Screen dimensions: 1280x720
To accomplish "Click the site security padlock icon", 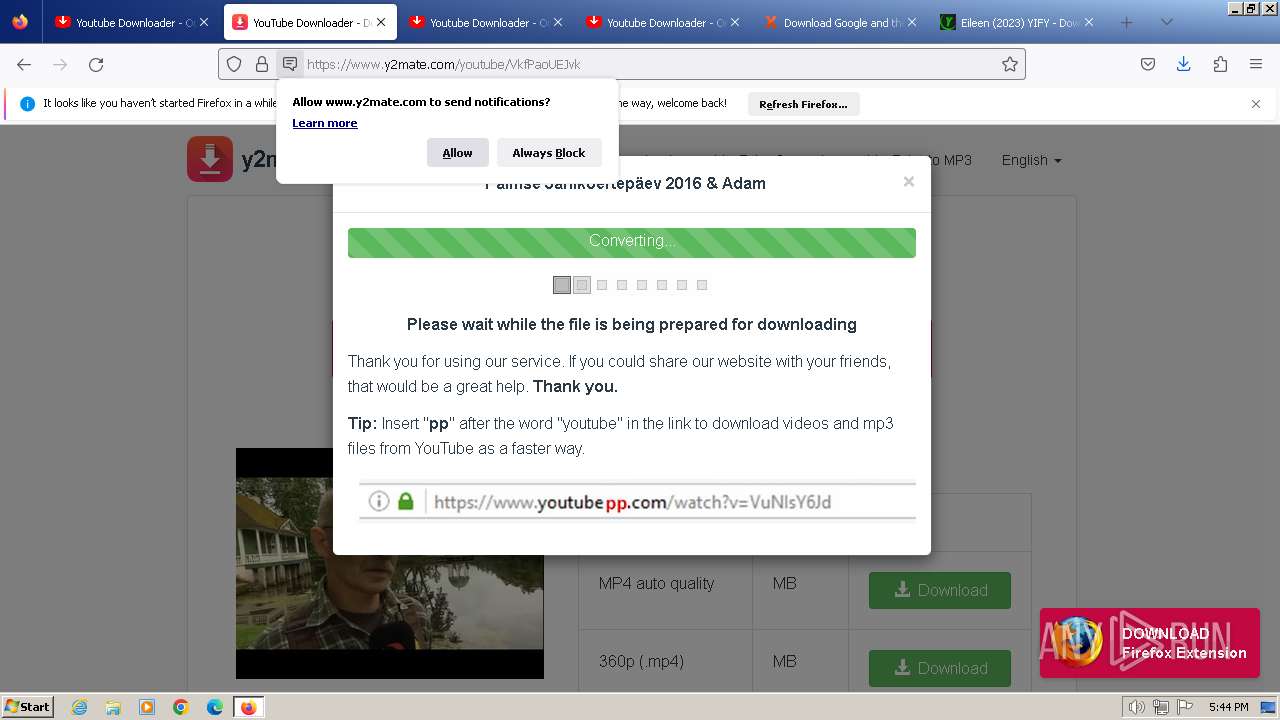I will [262, 64].
